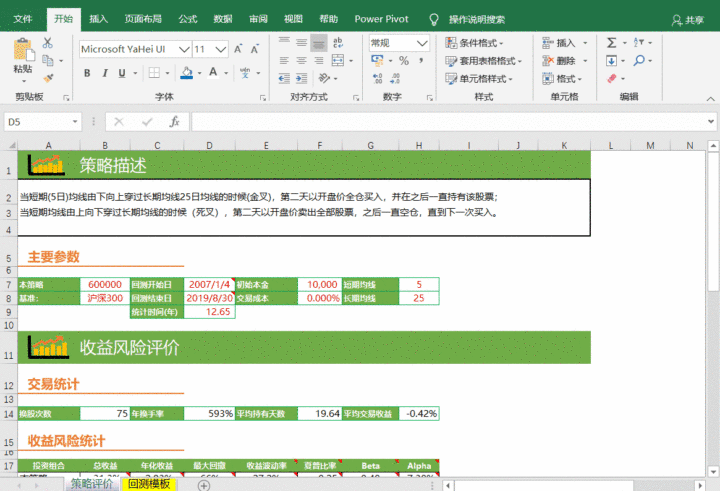Image resolution: width=720 pixels, height=491 pixels.
Task: Apply the Borders icon
Action: (x=154, y=73)
